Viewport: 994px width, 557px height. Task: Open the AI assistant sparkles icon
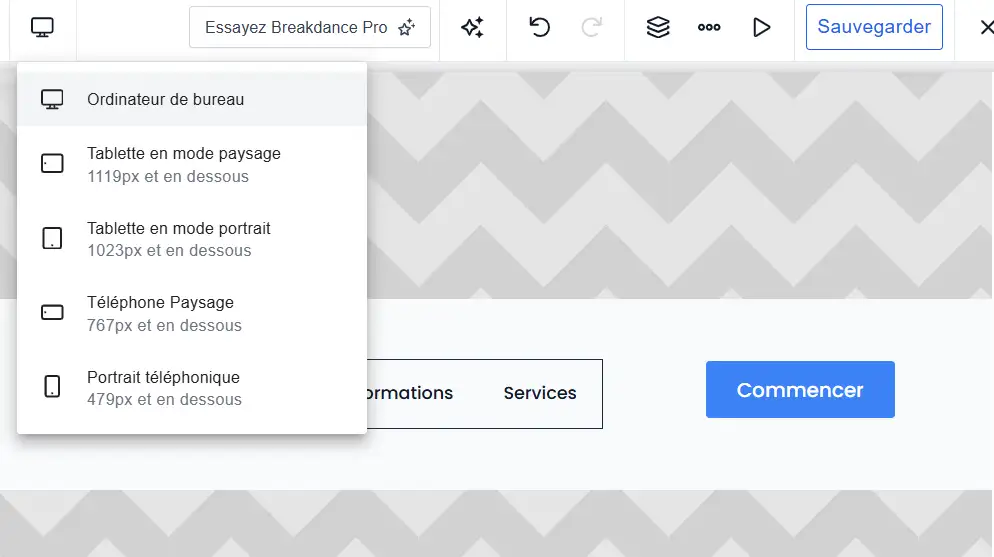[x=472, y=27]
